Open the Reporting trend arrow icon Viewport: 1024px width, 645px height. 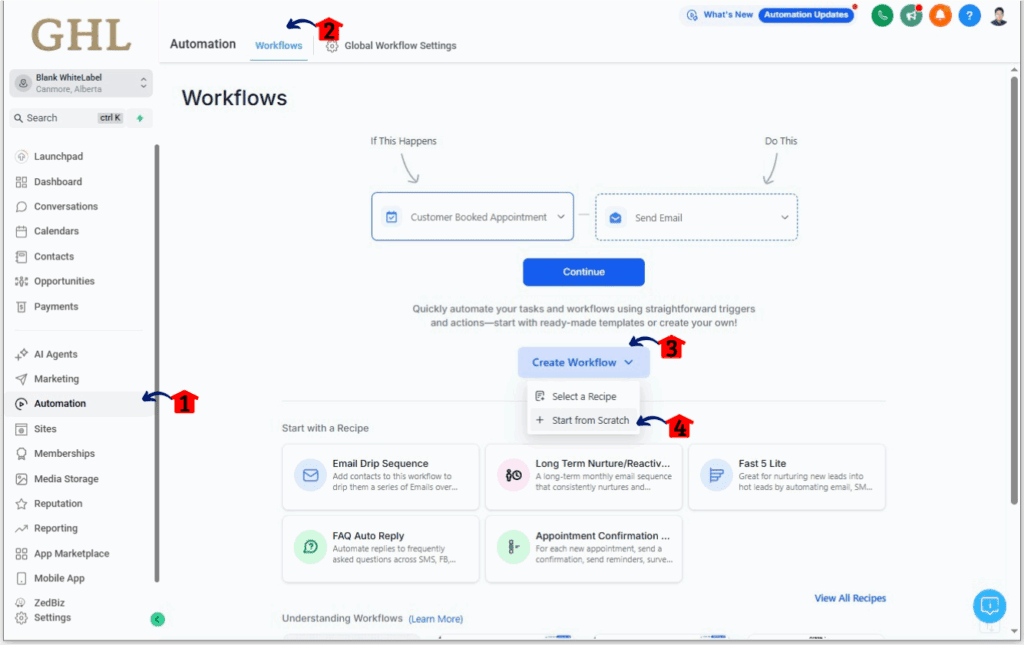22,528
